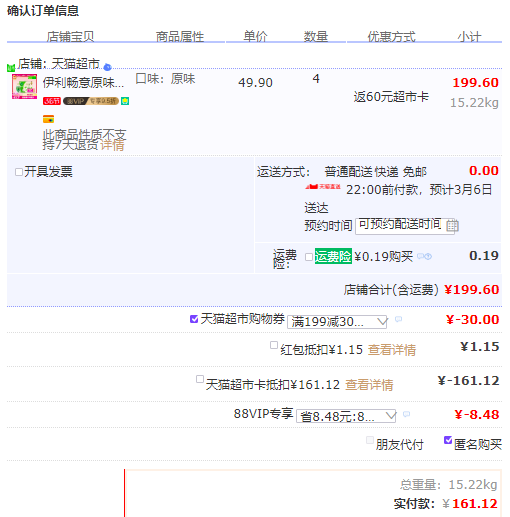
Task: Uncheck the 天猫超市购物券 coupon checkbox
Action: tap(194, 319)
